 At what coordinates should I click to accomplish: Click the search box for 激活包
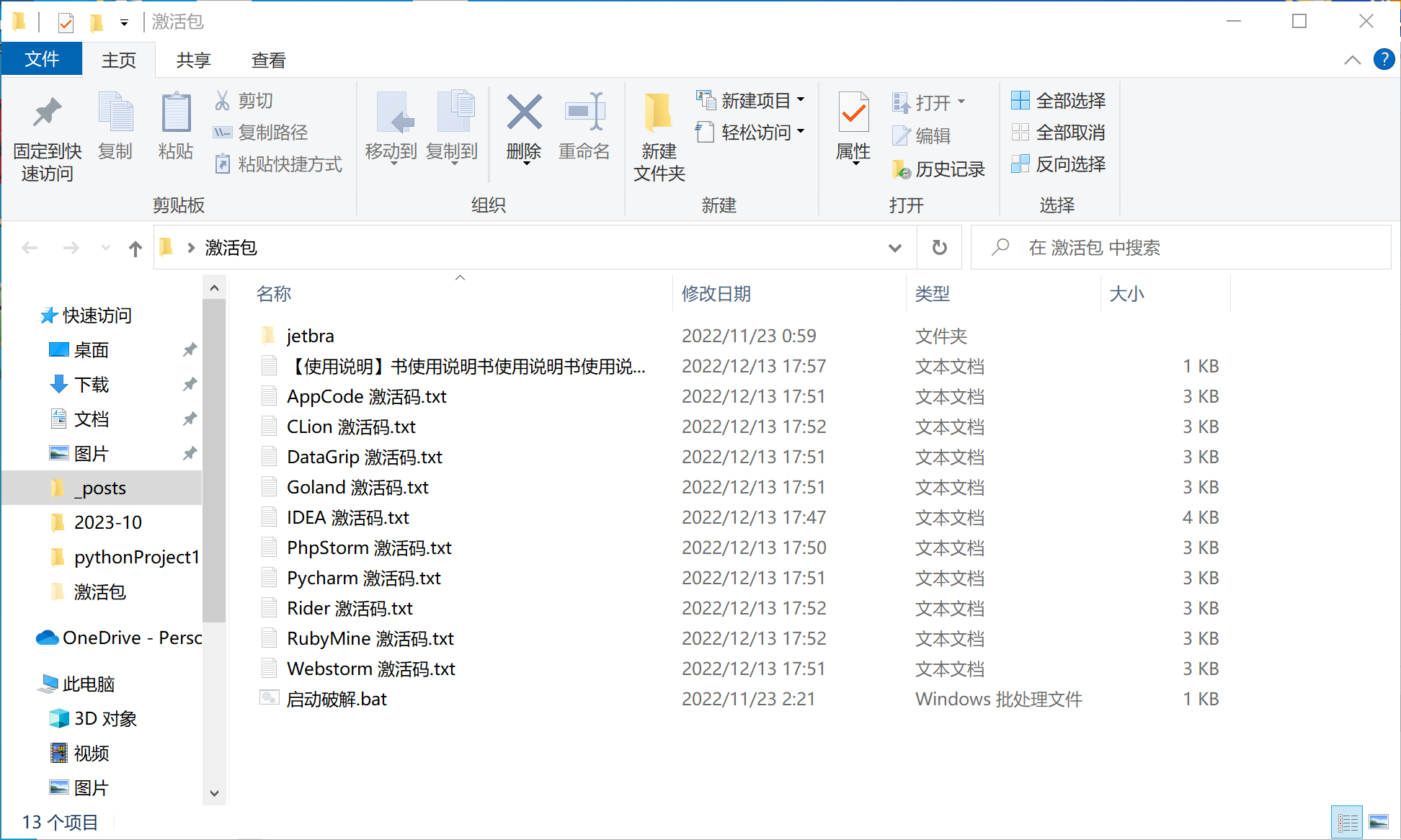point(1182,248)
